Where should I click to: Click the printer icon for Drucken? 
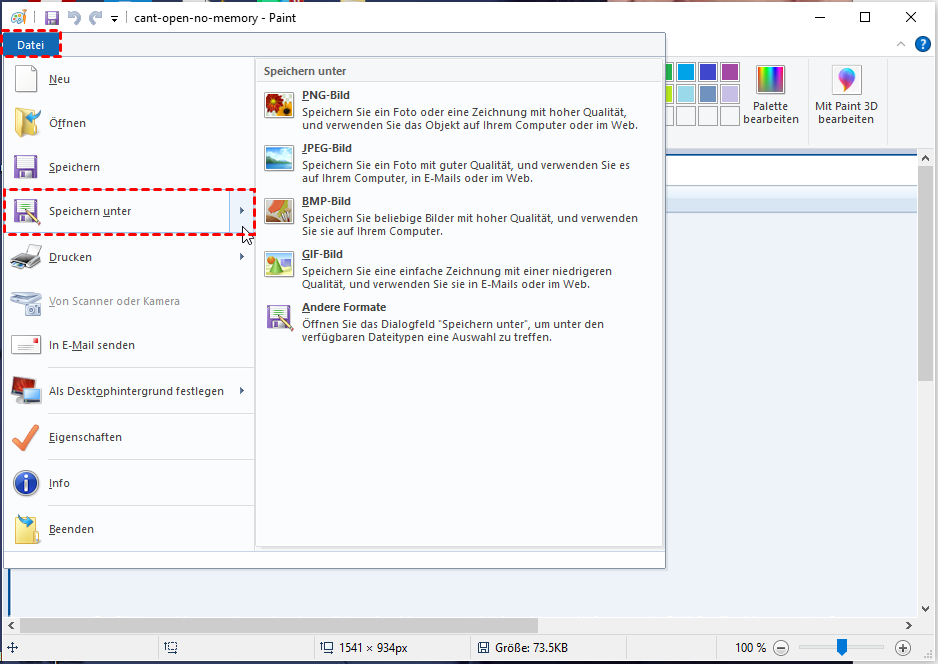point(26,257)
